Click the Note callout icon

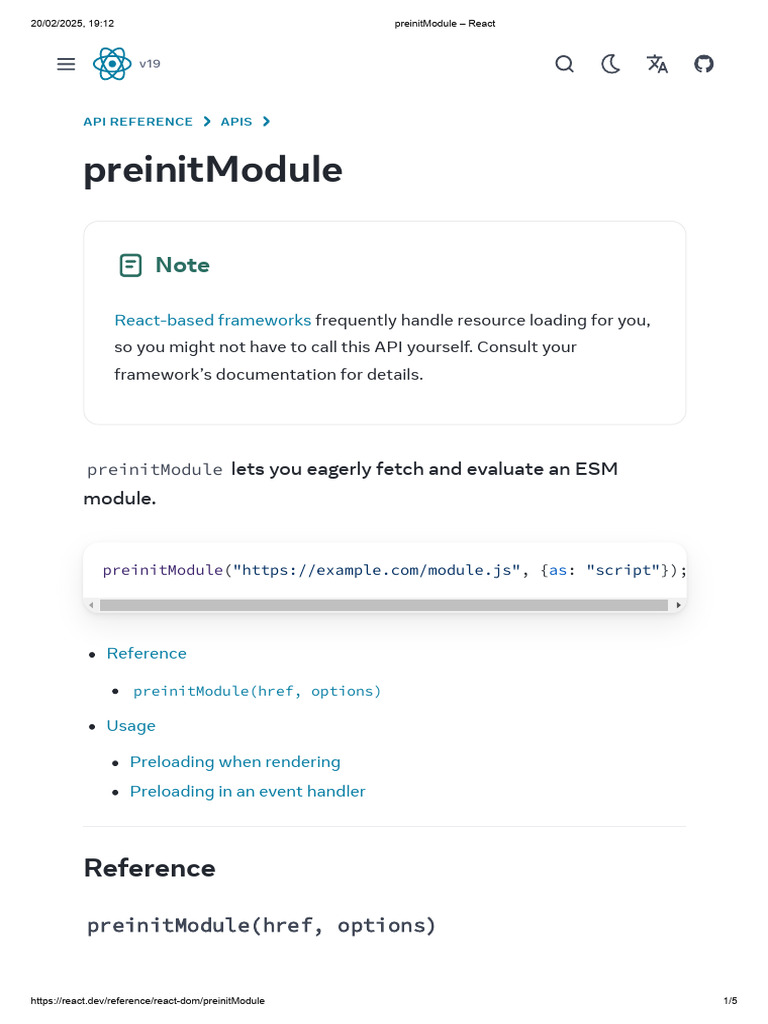point(130,265)
